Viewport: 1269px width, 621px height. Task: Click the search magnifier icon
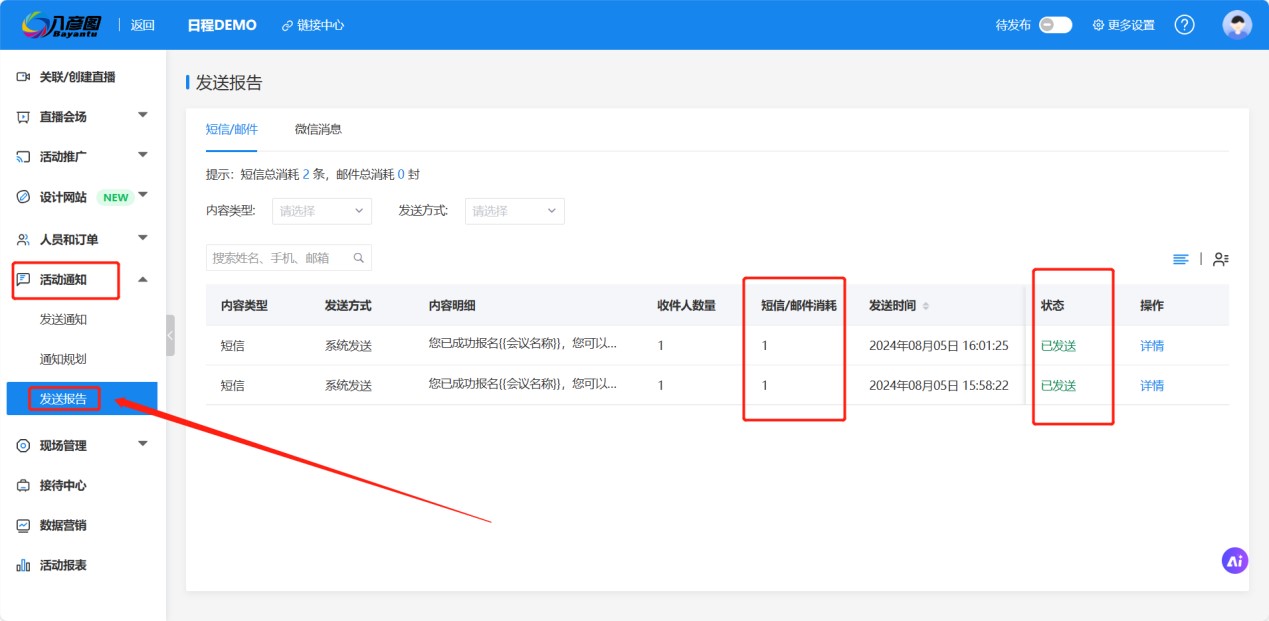click(359, 258)
